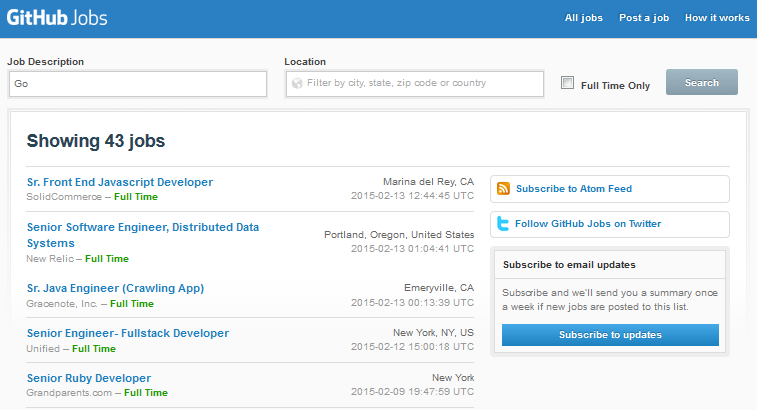Open How it works page
This screenshot has width=757, height=410.
[x=717, y=18]
